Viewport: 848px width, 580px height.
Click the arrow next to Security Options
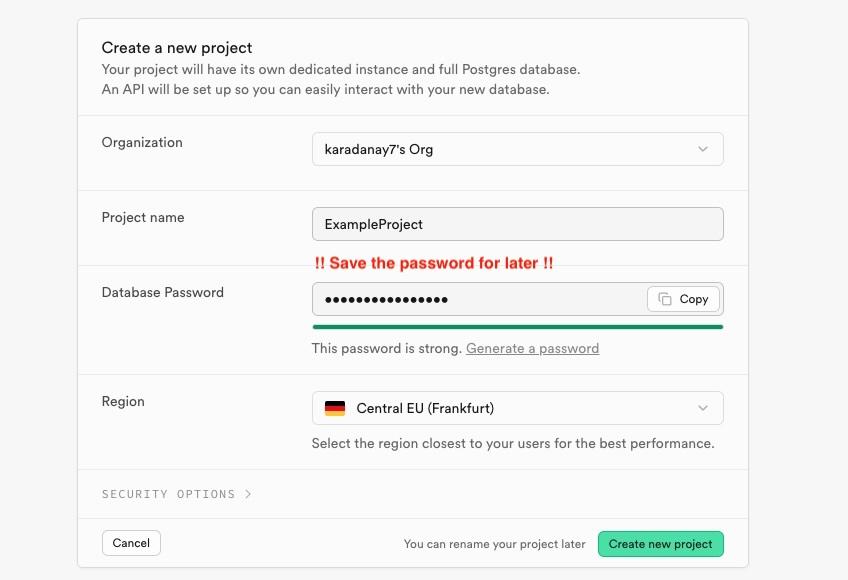pyautogui.click(x=248, y=494)
